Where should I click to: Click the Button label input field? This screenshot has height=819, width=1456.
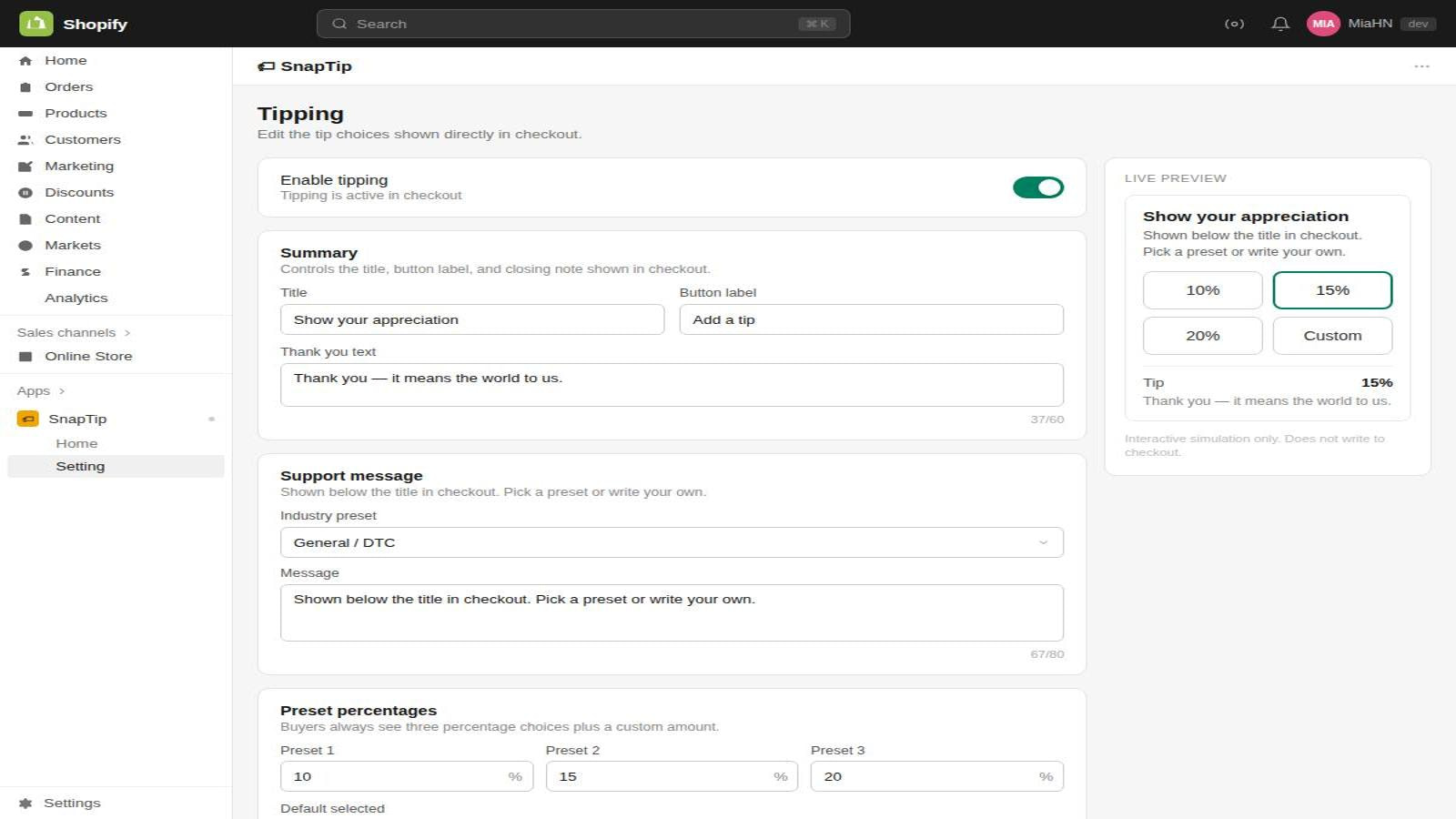871,319
